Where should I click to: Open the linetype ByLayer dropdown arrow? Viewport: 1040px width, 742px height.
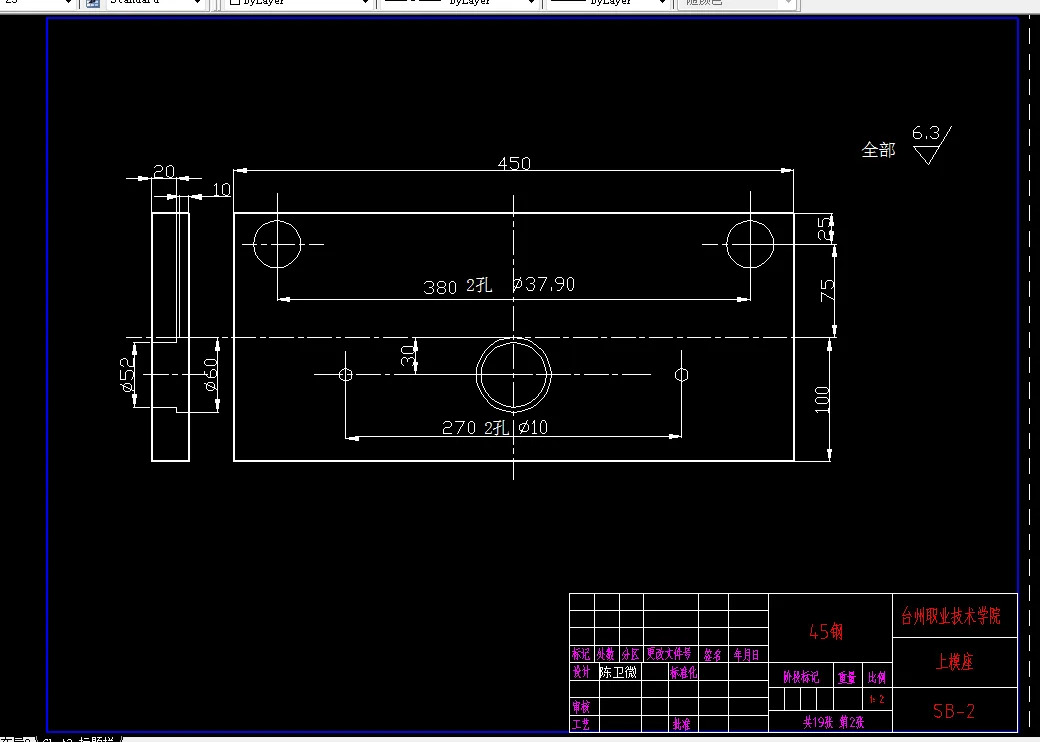click(x=531, y=3)
